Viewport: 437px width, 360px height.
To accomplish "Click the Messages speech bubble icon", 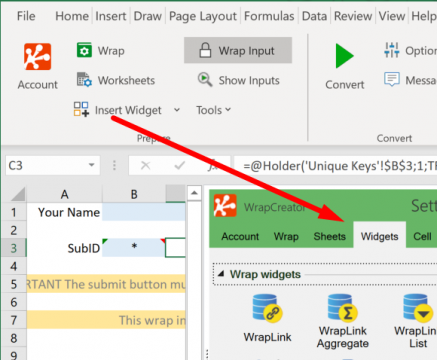I will click(x=392, y=80).
